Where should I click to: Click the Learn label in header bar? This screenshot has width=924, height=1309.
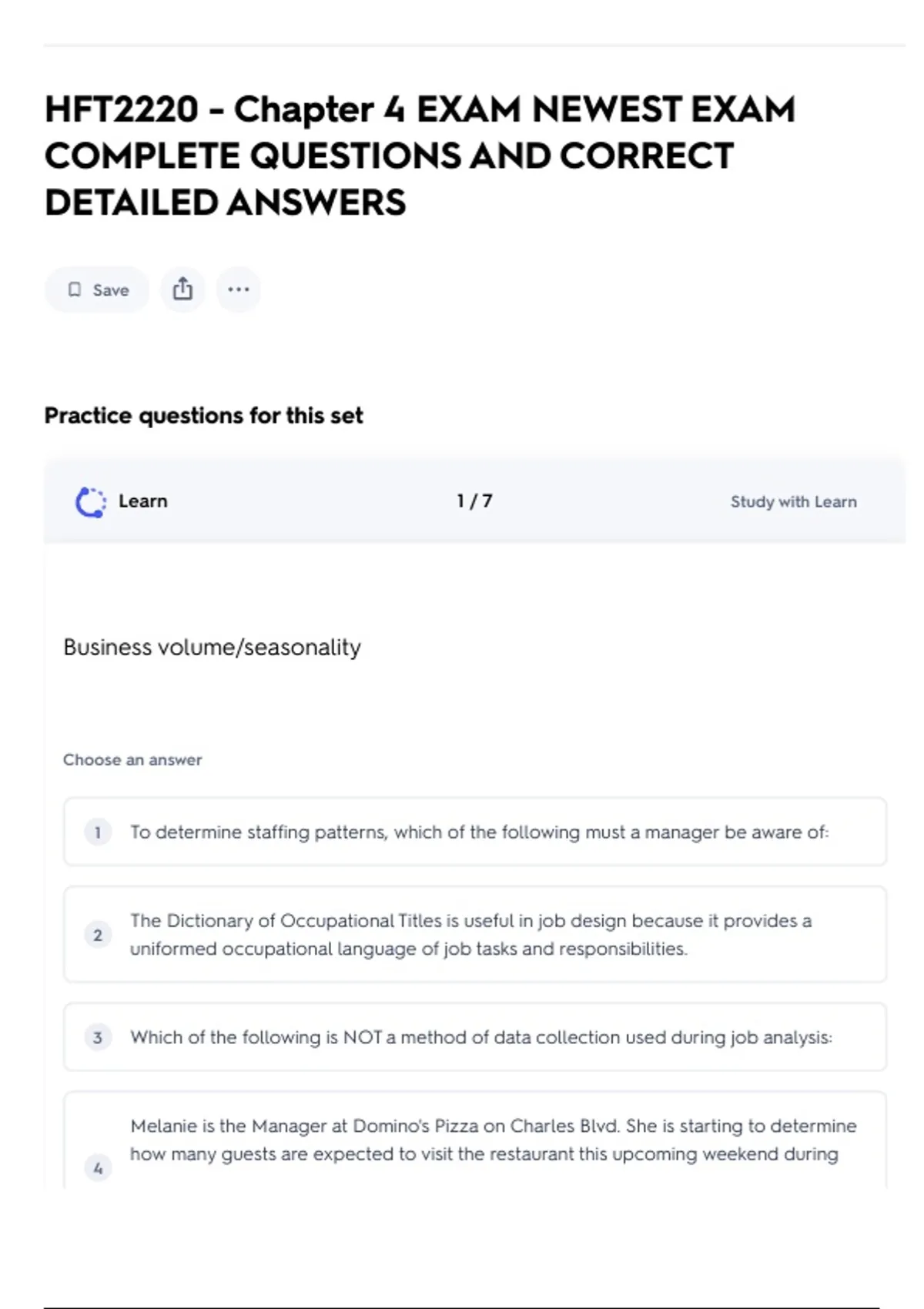tap(142, 501)
